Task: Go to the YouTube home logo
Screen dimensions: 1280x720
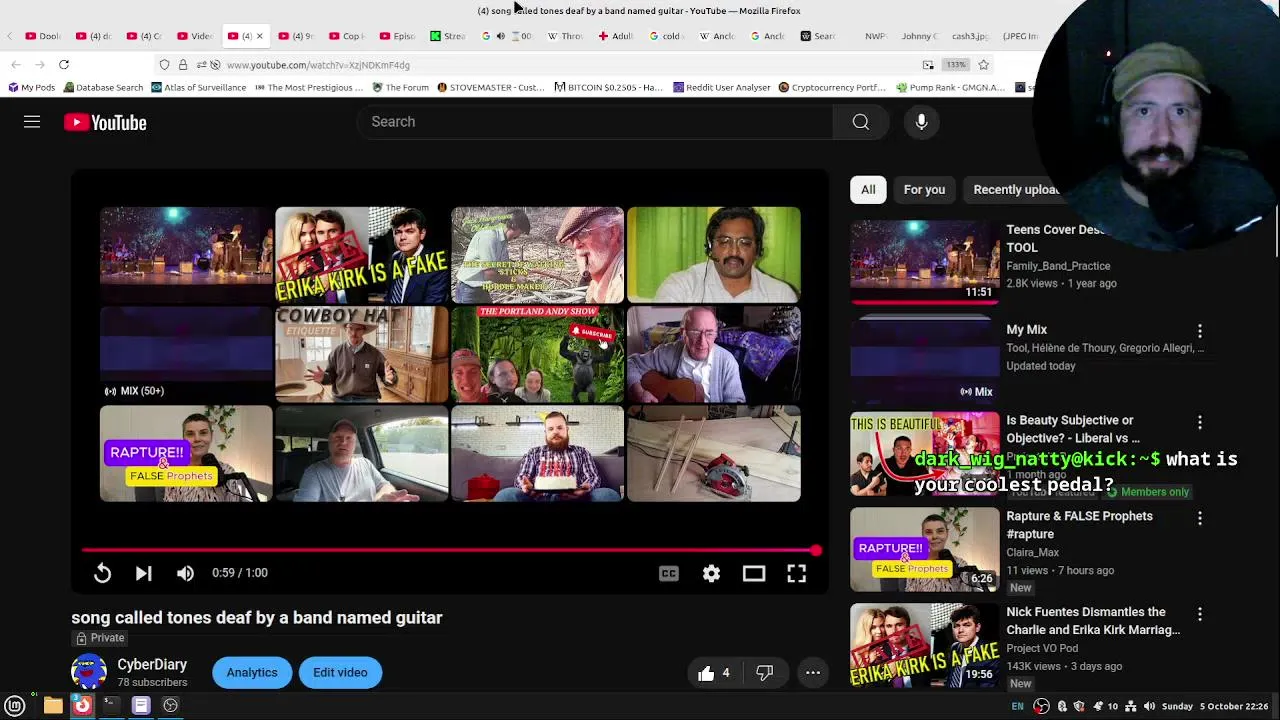Action: 105,122
